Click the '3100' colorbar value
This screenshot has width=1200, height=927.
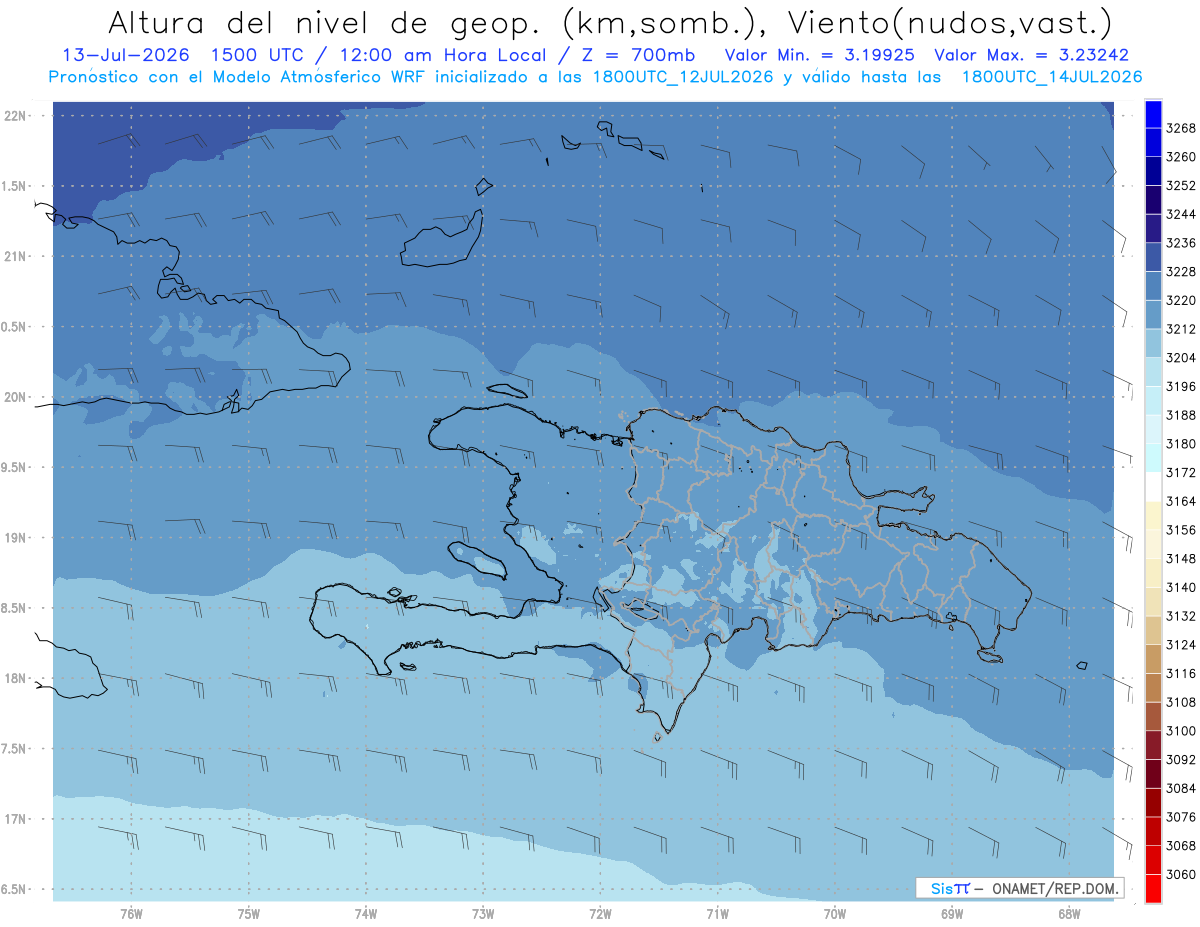coord(1181,731)
